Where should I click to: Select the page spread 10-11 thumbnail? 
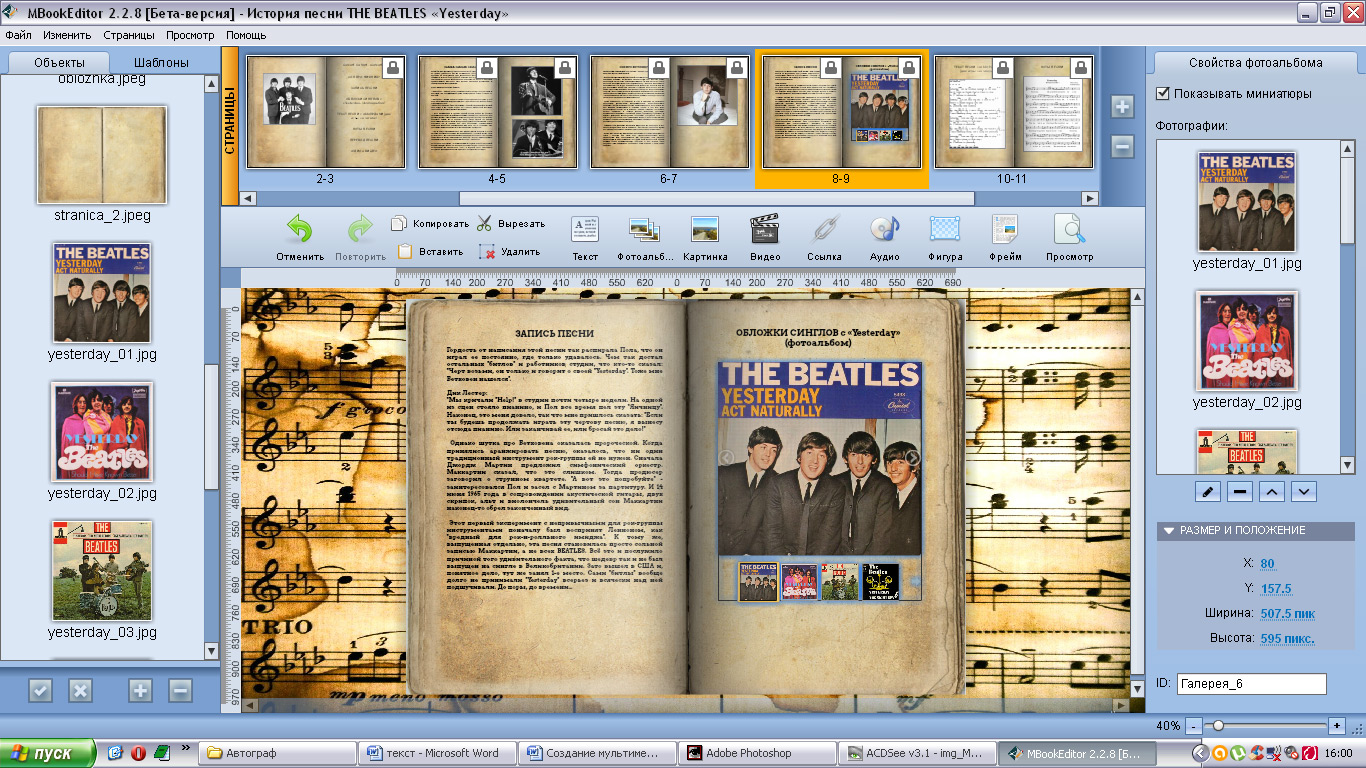tap(1014, 112)
